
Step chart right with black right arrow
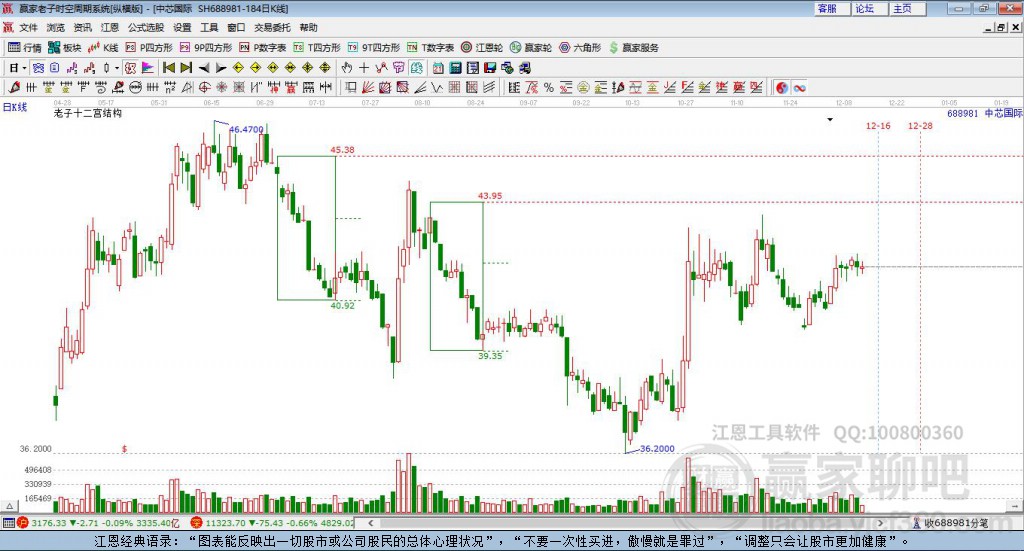pyautogui.click(x=221, y=67)
